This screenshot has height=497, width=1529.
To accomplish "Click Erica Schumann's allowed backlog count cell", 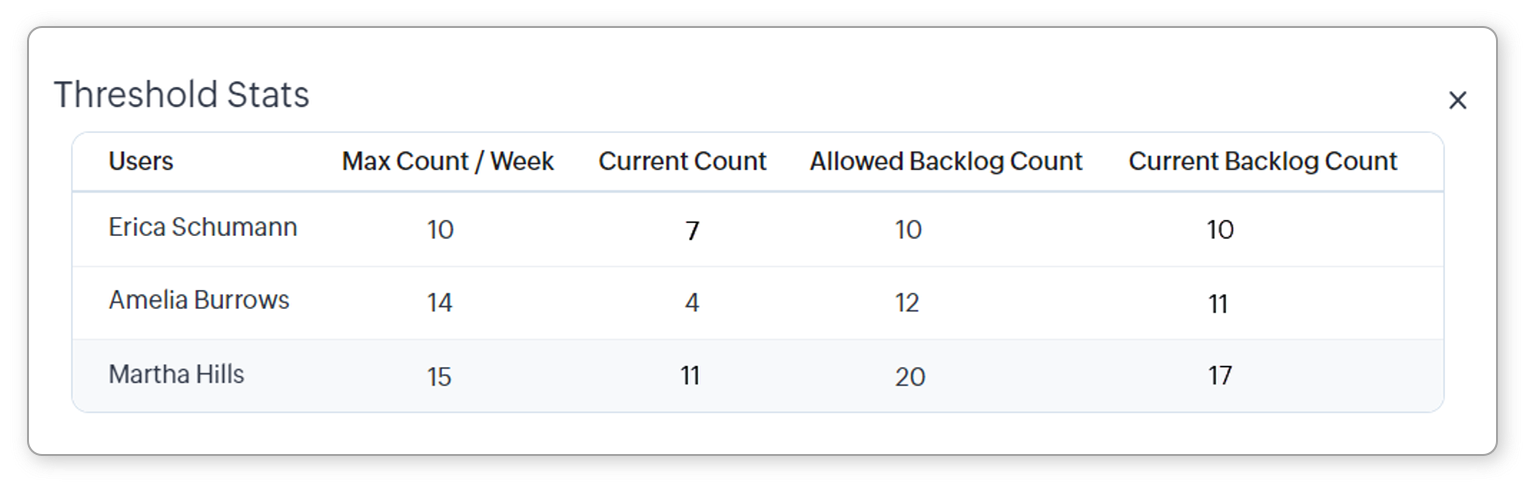I will [x=908, y=230].
